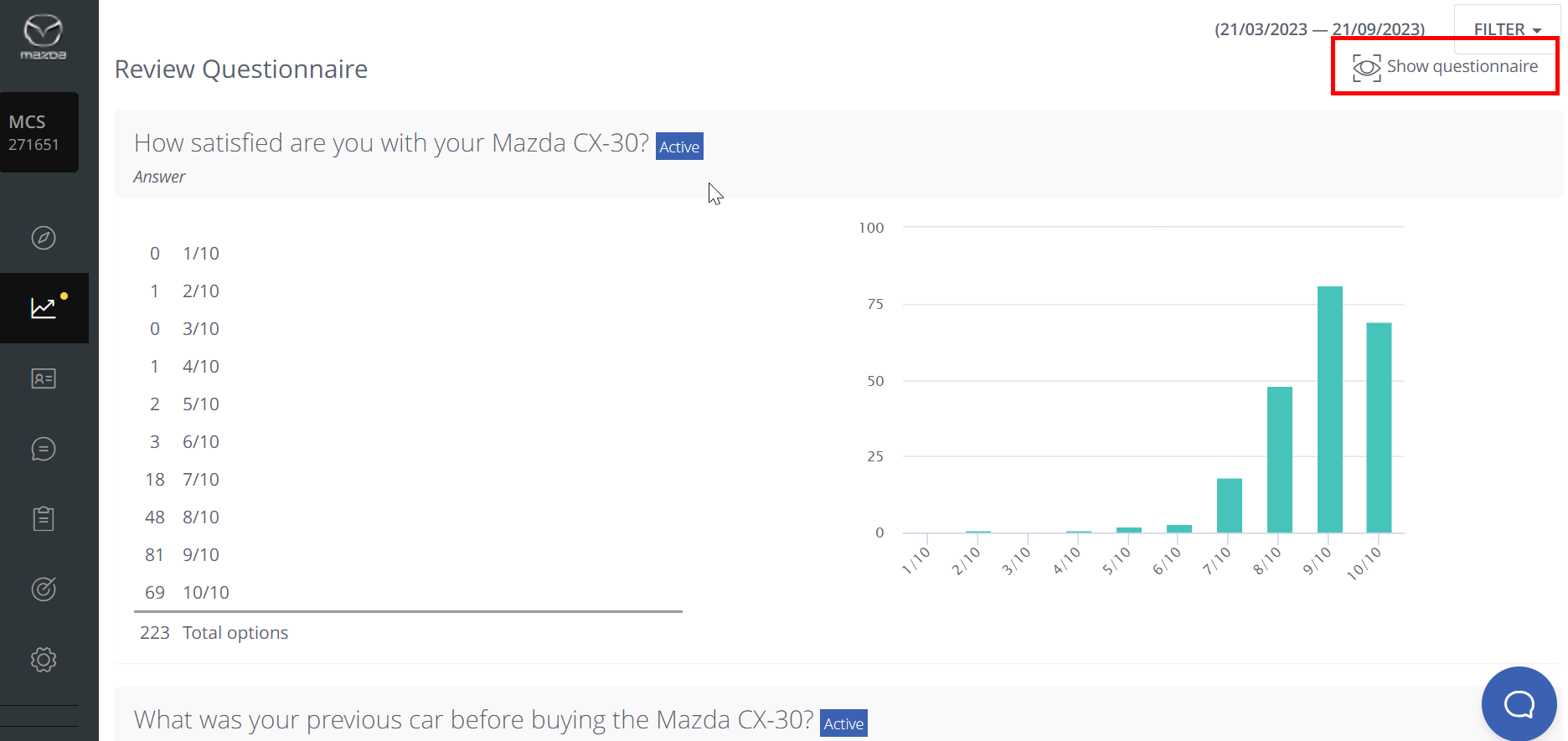This screenshot has height=741, width=1568.
Task: Click the Mazda logo in sidebar
Action: [44, 38]
